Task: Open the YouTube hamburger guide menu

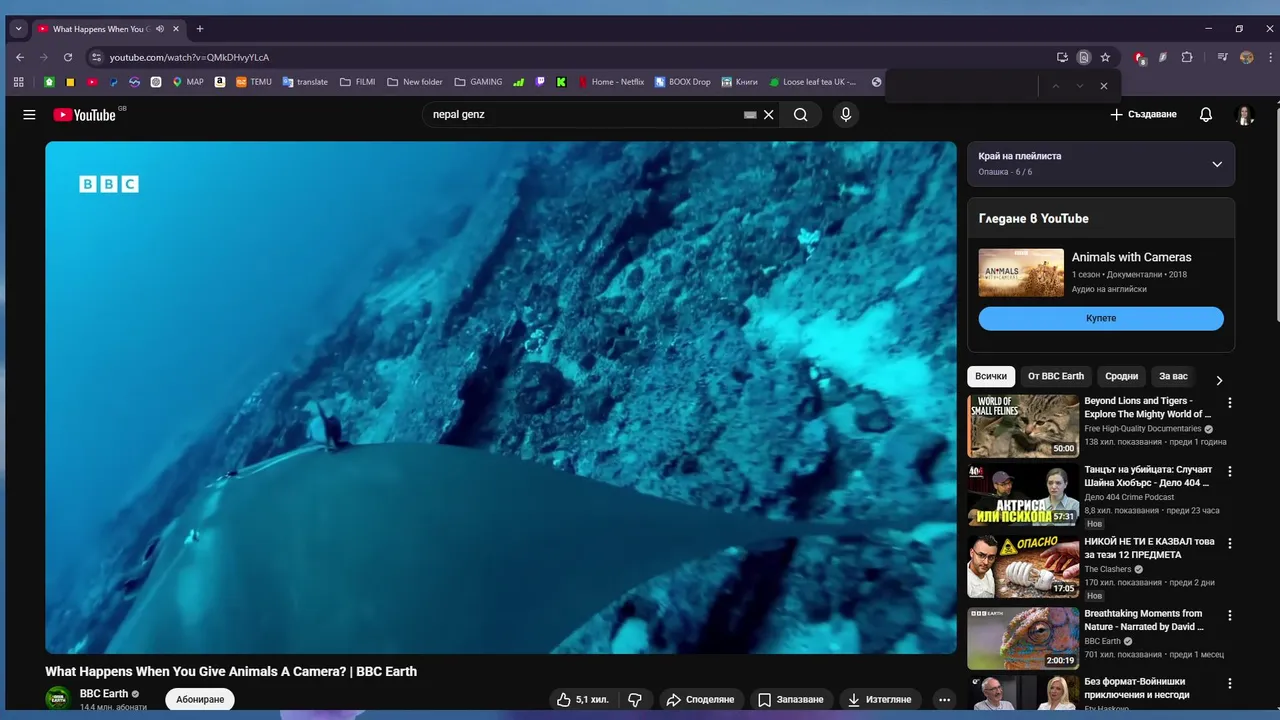Action: pos(29,115)
